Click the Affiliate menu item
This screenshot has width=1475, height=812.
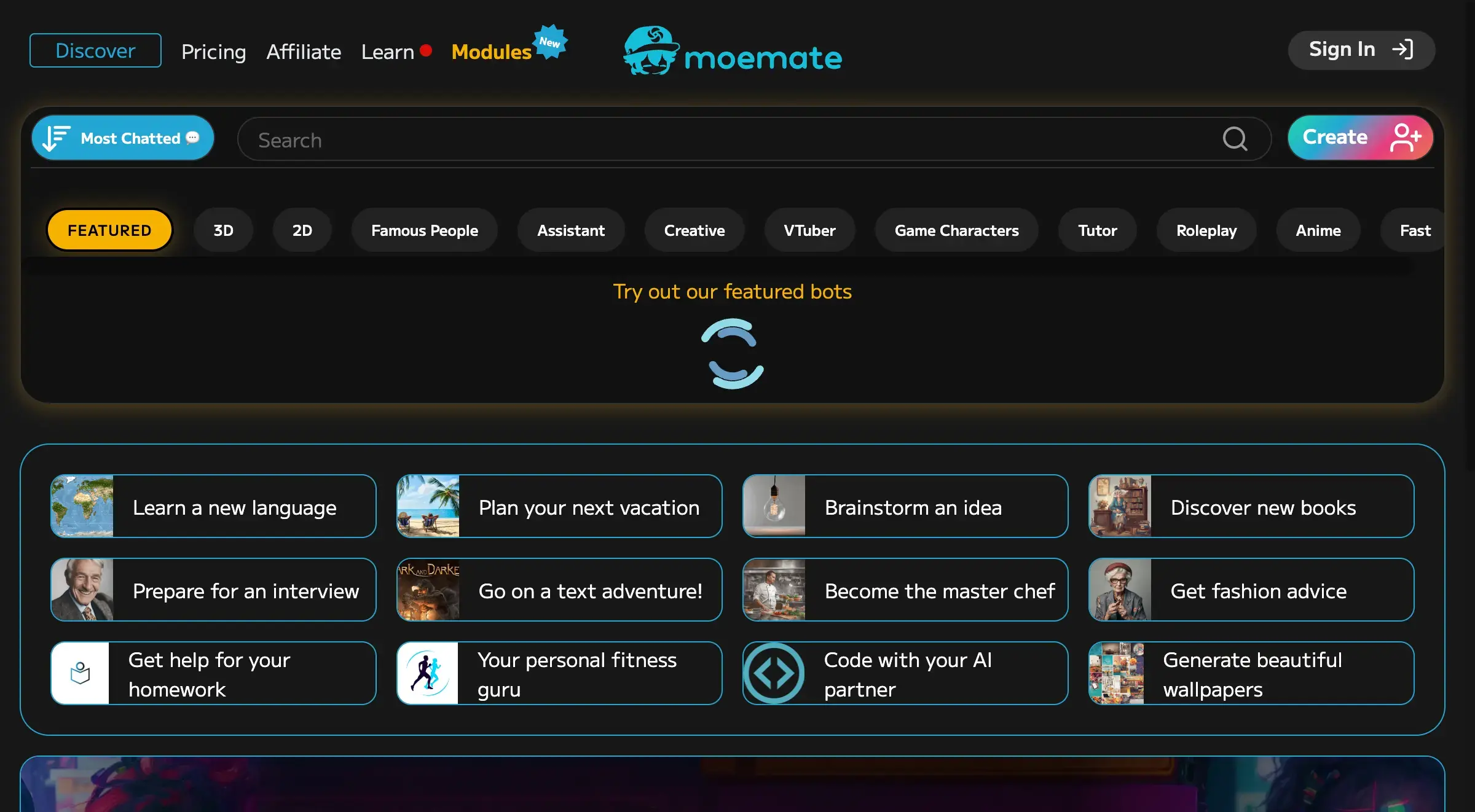coord(304,50)
